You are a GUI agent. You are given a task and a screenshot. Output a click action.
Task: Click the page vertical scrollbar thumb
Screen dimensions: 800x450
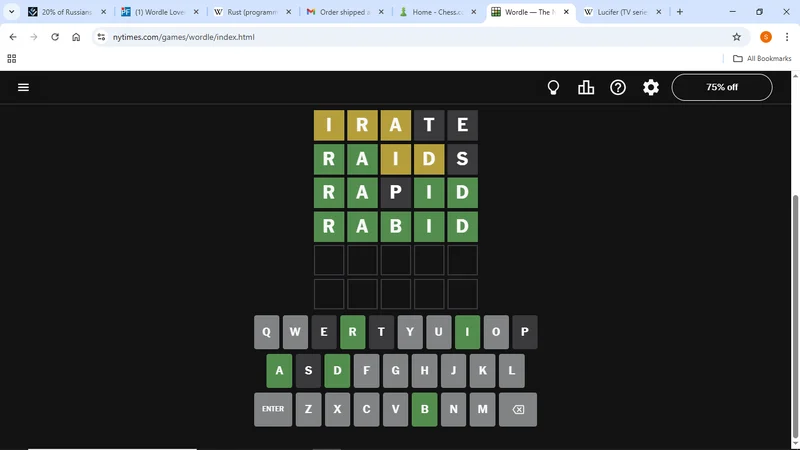[x=795, y=316]
